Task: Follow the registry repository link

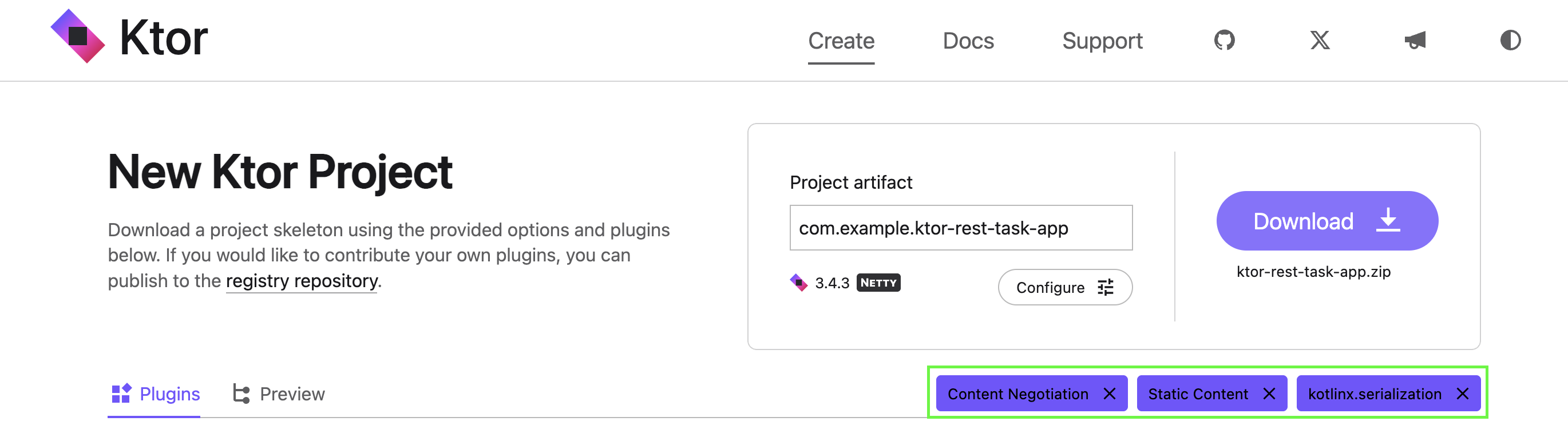Action: coord(302,281)
